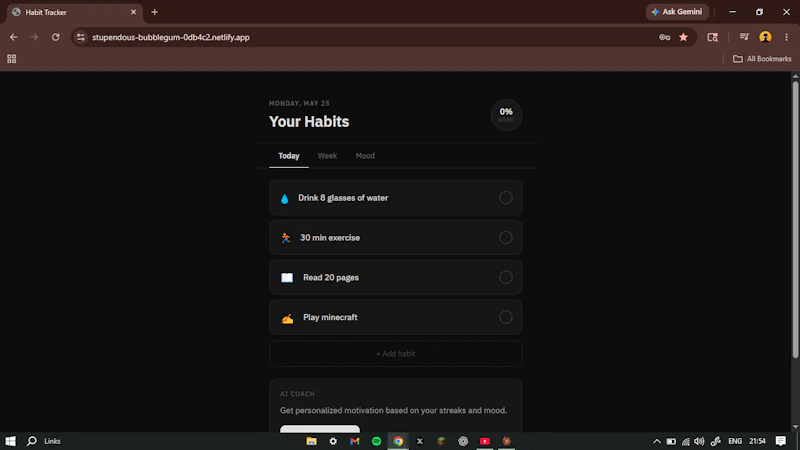Click the book icon for reading
This screenshot has height=450, width=800.
pyautogui.click(x=287, y=278)
